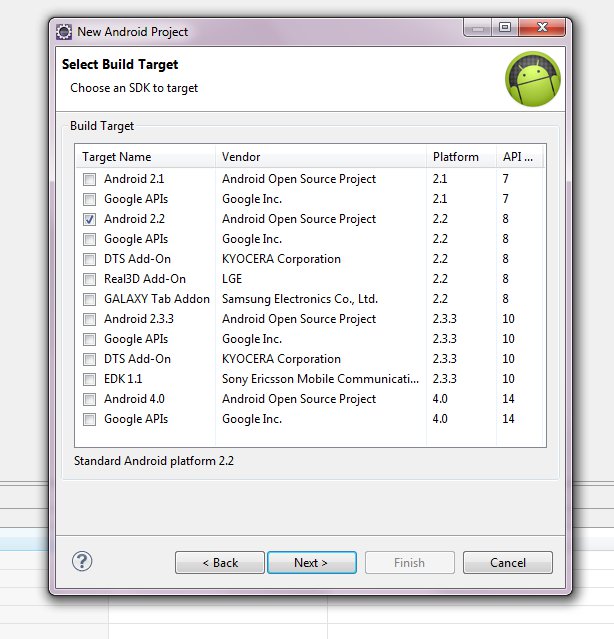Image resolution: width=614 pixels, height=639 pixels.
Task: Click Standard Android platform 2.2 description text
Action: coord(154,461)
